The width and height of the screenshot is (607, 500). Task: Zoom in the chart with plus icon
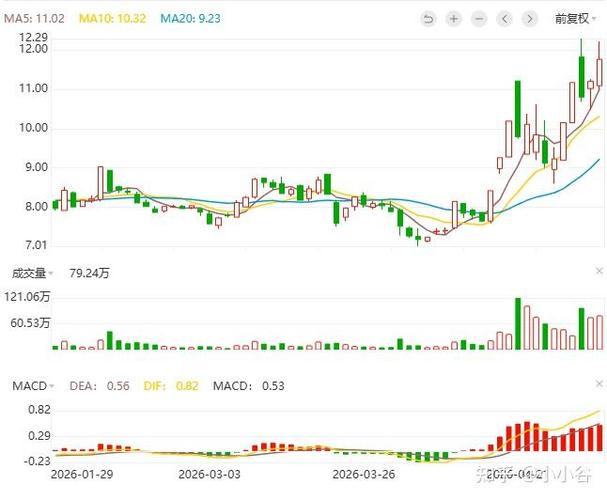tap(453, 19)
